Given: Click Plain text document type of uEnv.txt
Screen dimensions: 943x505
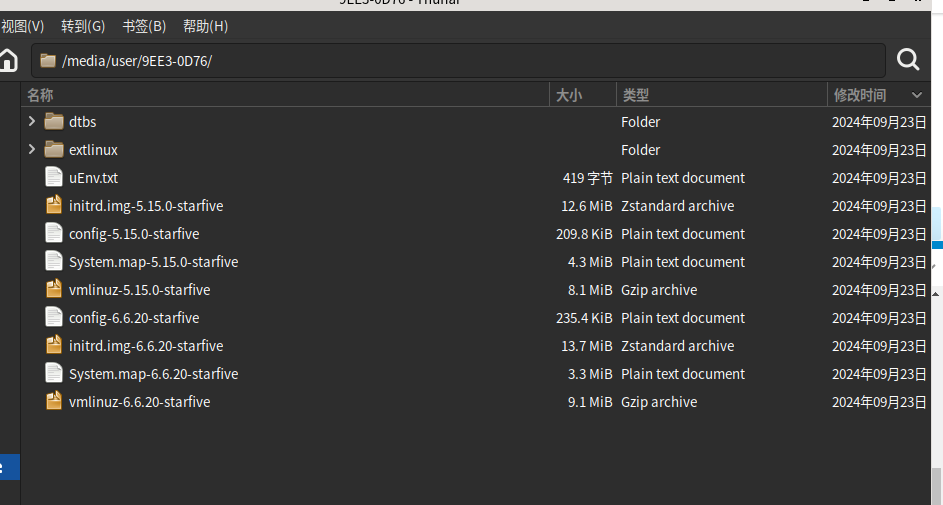Looking at the screenshot, I should tap(683, 178).
